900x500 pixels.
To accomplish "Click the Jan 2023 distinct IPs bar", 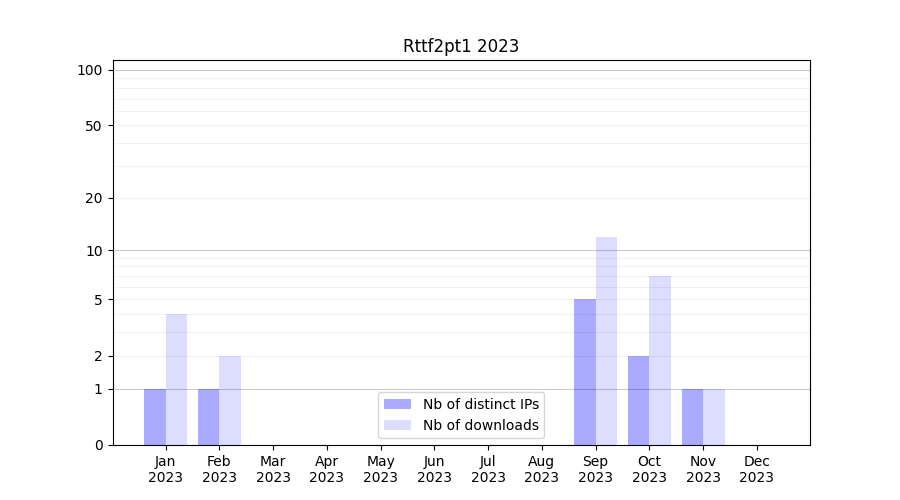I will pos(155,417).
